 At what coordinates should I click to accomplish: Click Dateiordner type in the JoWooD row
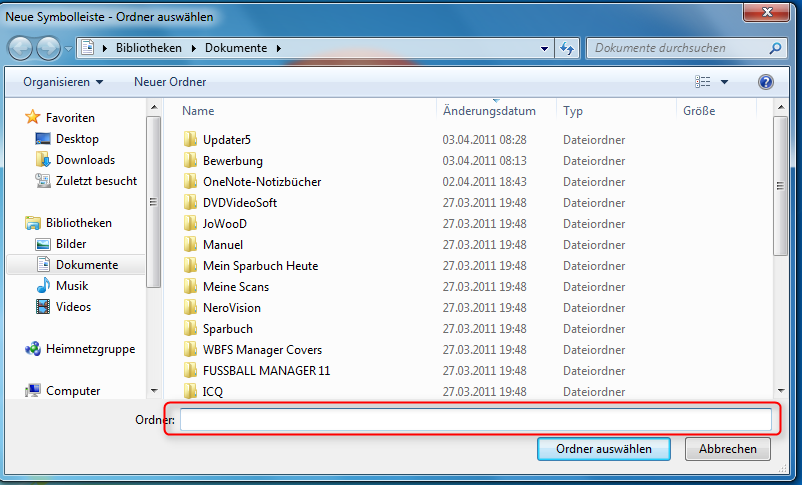click(x=594, y=224)
